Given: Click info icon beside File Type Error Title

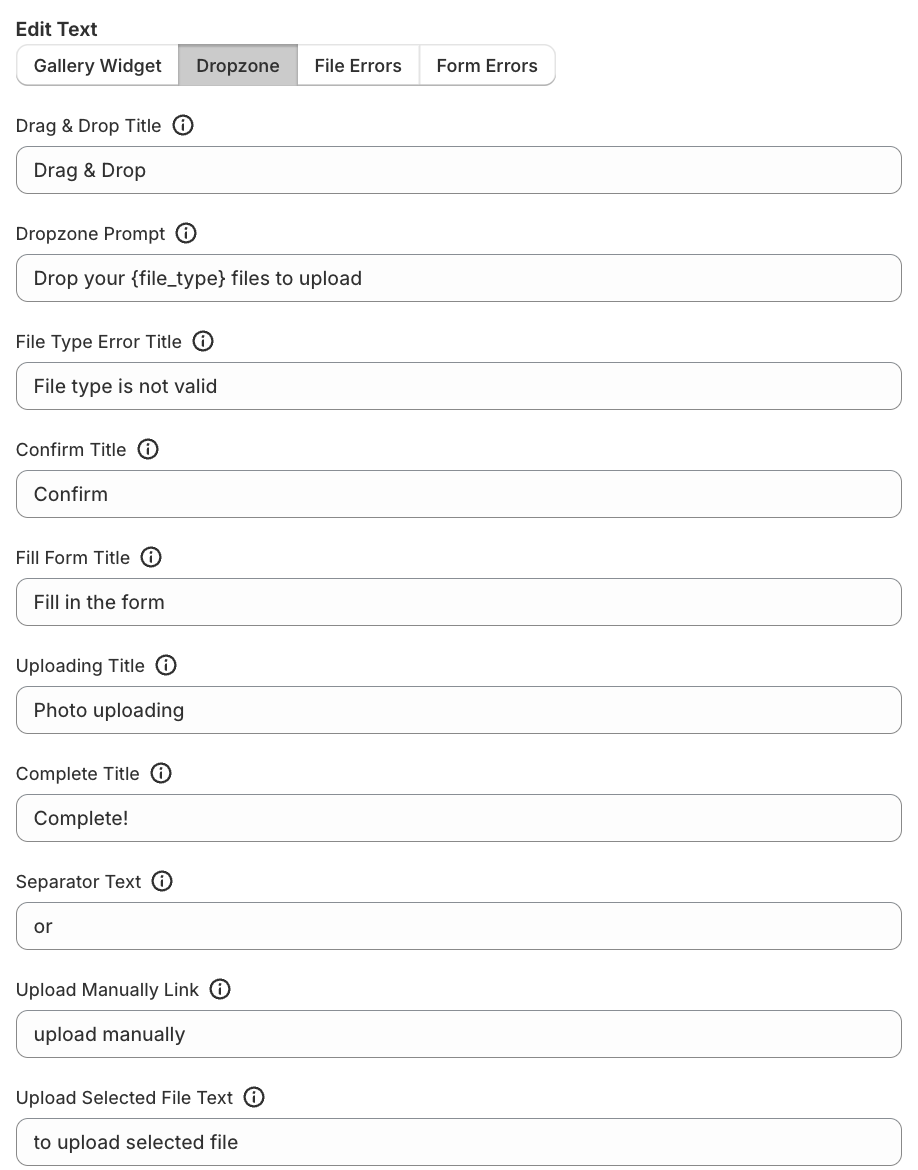Looking at the screenshot, I should [203, 342].
